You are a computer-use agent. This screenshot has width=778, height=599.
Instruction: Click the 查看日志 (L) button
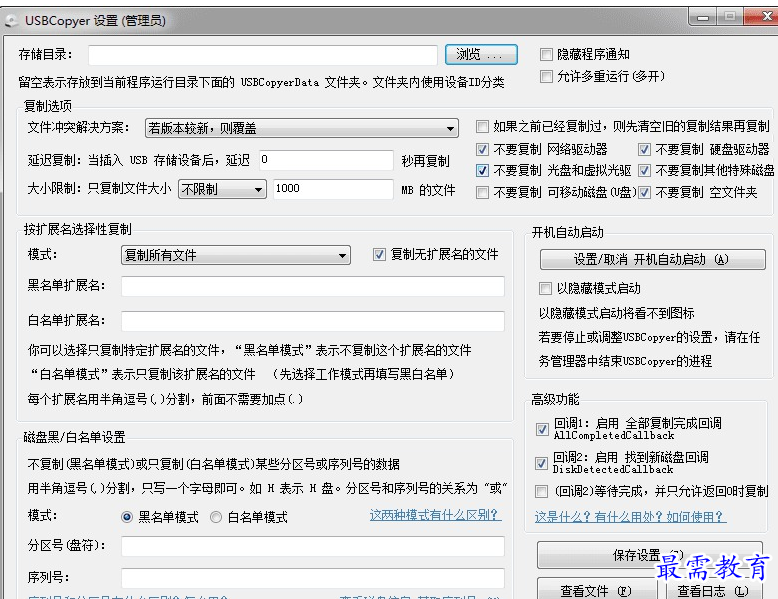coord(713,589)
